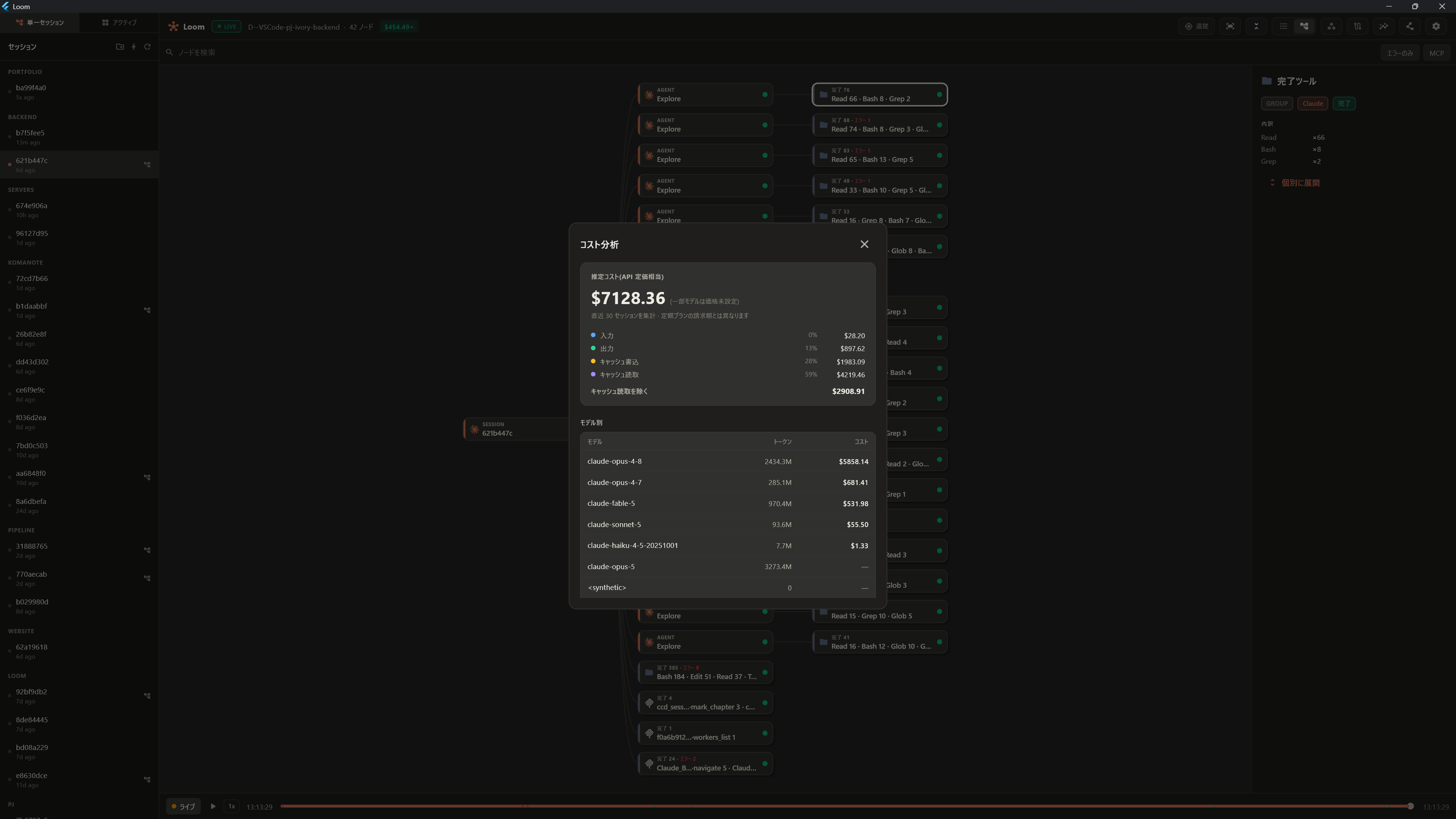Click the add folder icon in セッション header
Image resolution: width=1456 pixels, height=819 pixels.
(120, 47)
